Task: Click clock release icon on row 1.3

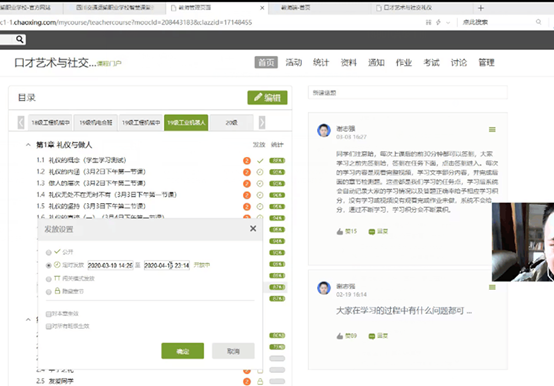Action: pyautogui.click(x=260, y=184)
